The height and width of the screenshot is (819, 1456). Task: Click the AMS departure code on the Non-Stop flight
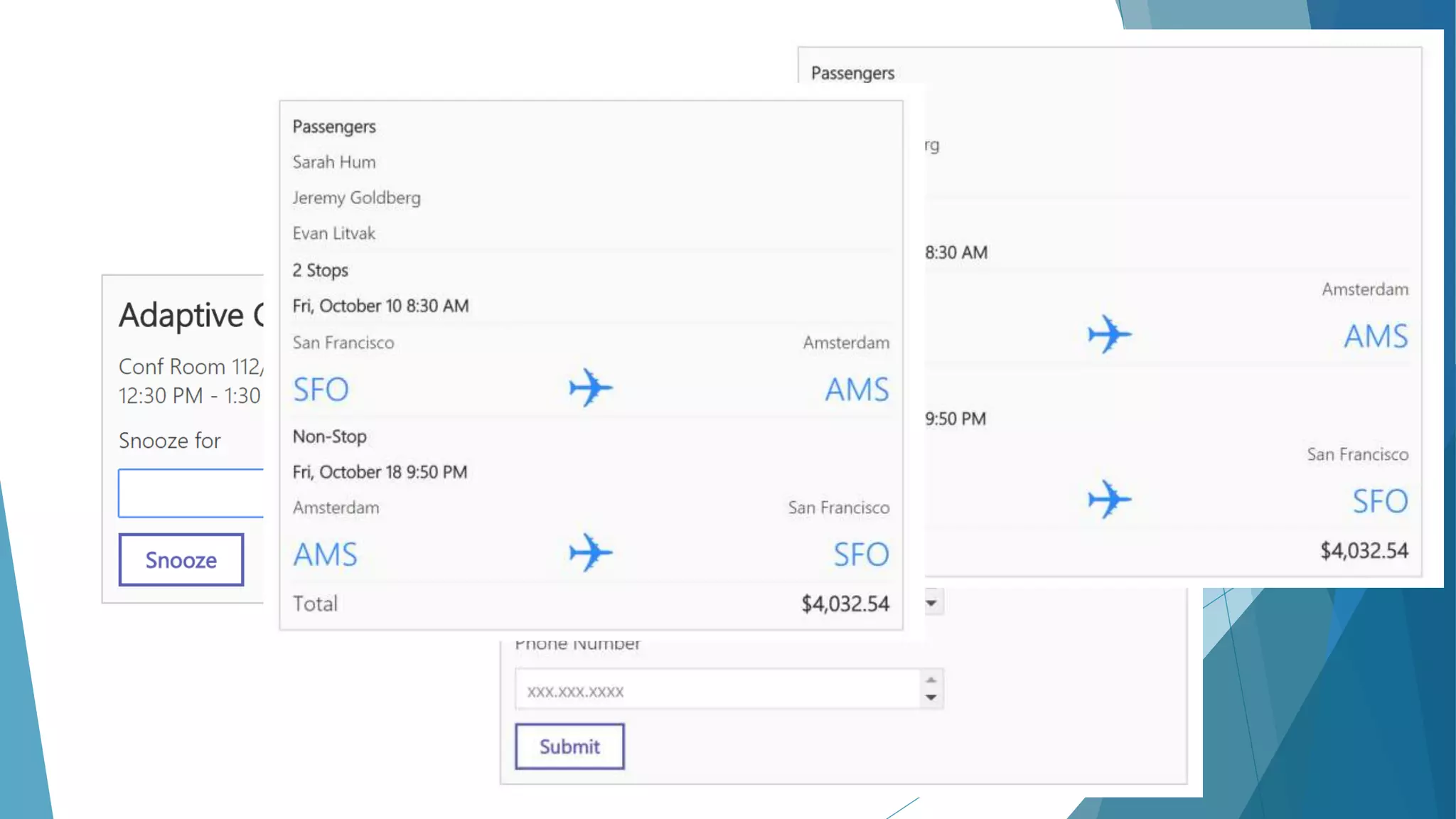(326, 555)
